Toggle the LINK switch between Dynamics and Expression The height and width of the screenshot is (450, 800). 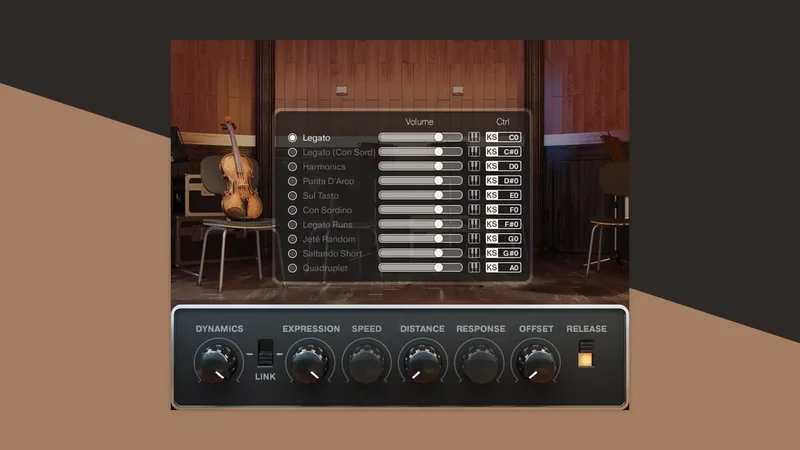pos(265,353)
